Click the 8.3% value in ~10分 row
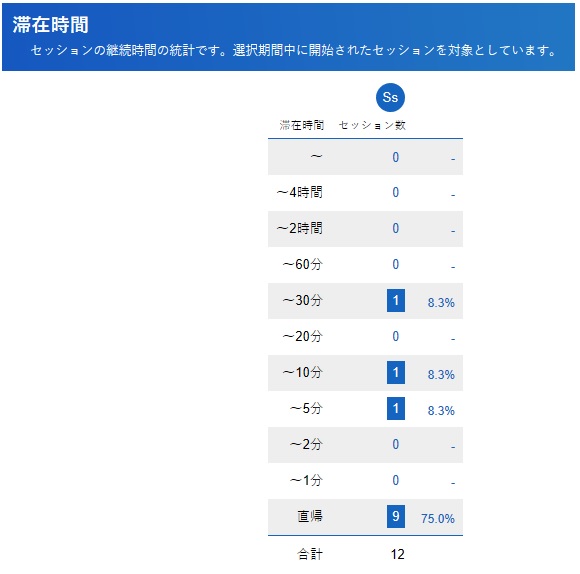This screenshot has height=574, width=580. pos(441,375)
